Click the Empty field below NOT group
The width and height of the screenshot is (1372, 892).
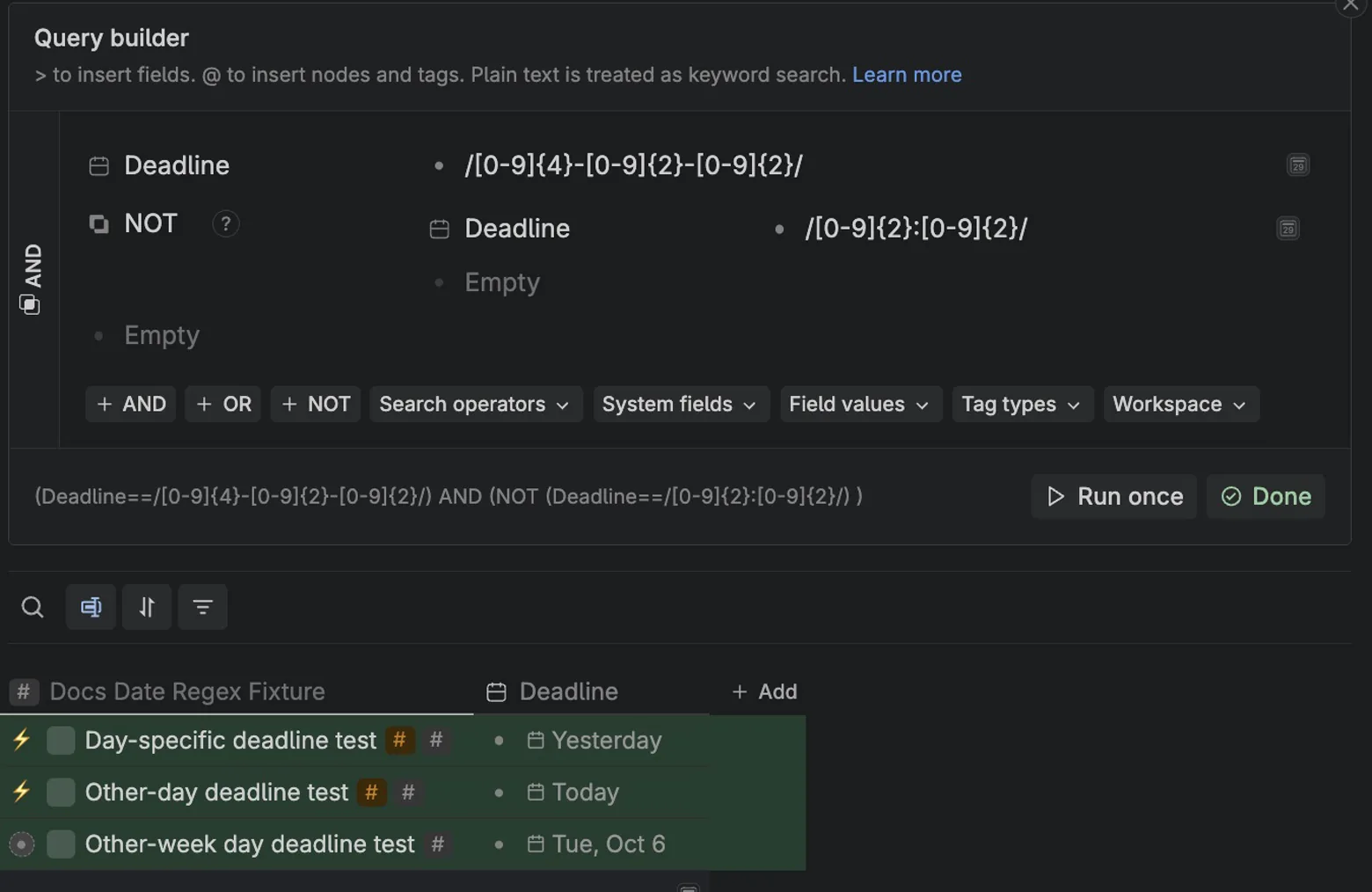point(162,335)
